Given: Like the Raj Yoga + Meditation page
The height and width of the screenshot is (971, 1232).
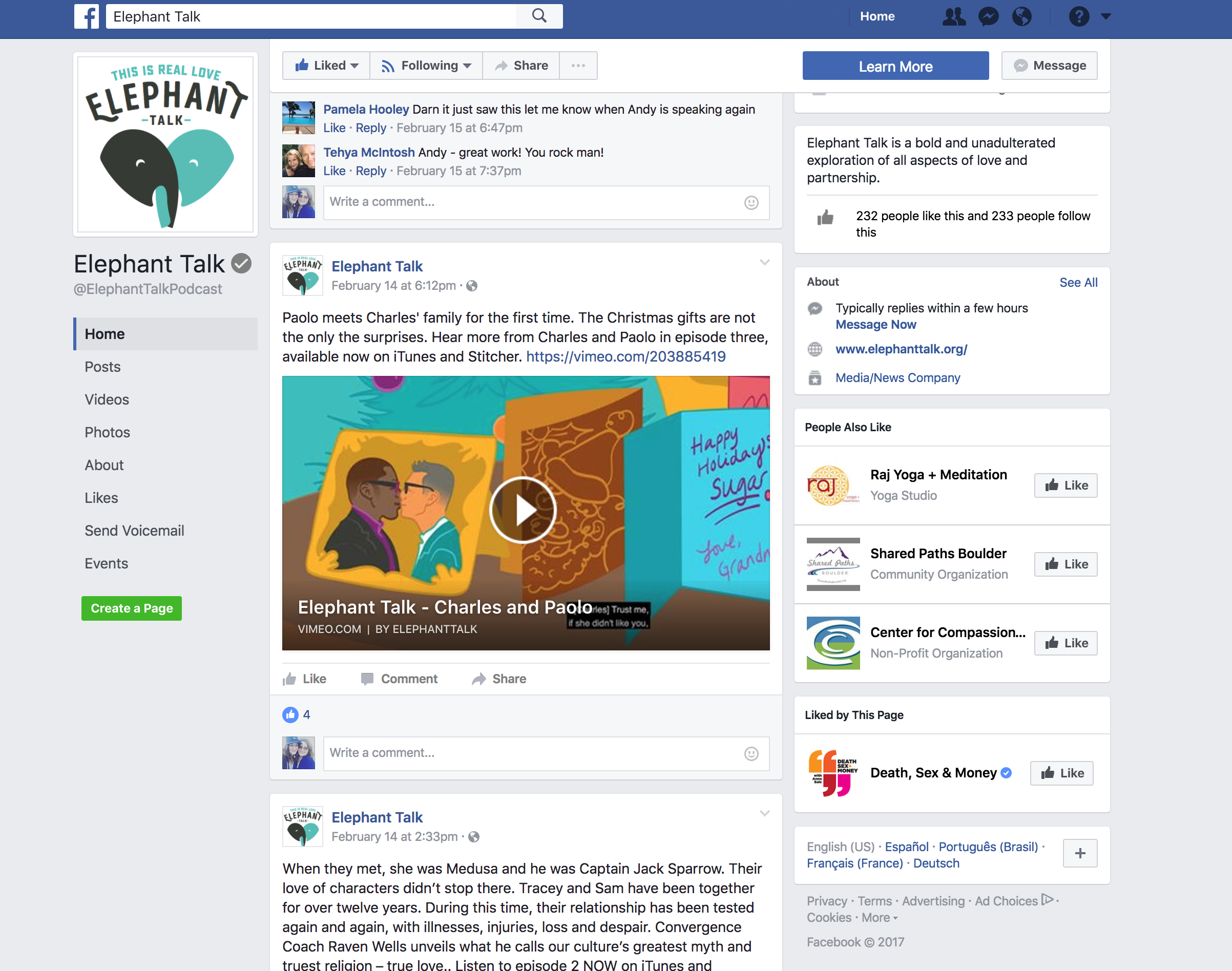Looking at the screenshot, I should [1066, 485].
